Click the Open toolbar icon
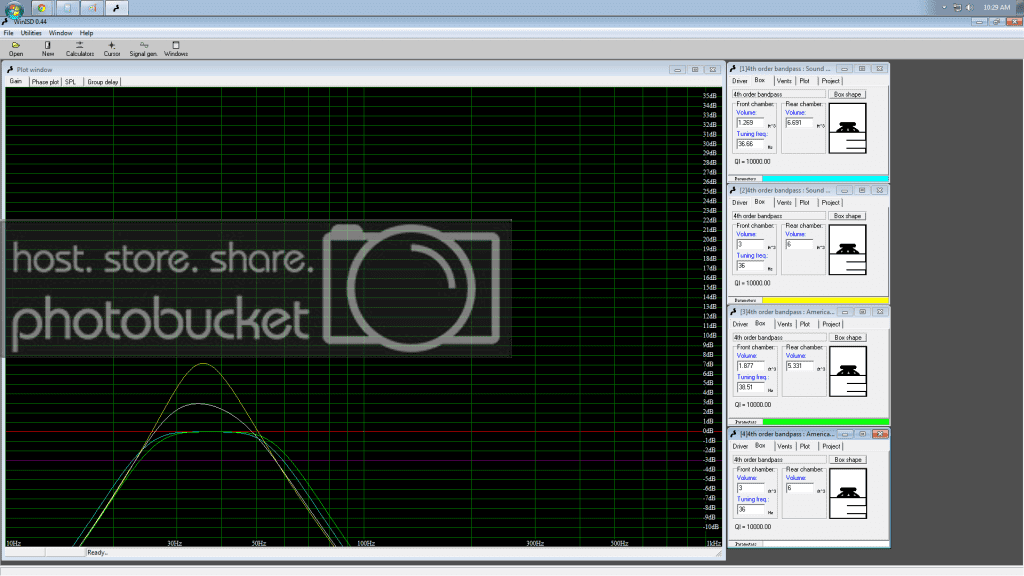This screenshot has height=576, width=1024. pyautogui.click(x=16, y=48)
